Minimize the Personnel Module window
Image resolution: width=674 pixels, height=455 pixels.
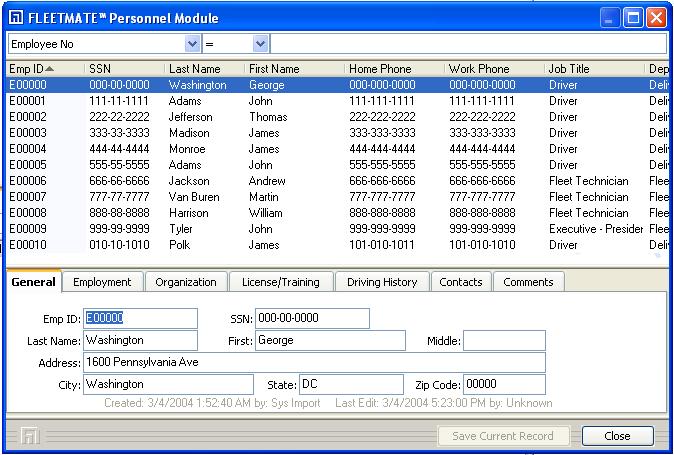[610, 18]
